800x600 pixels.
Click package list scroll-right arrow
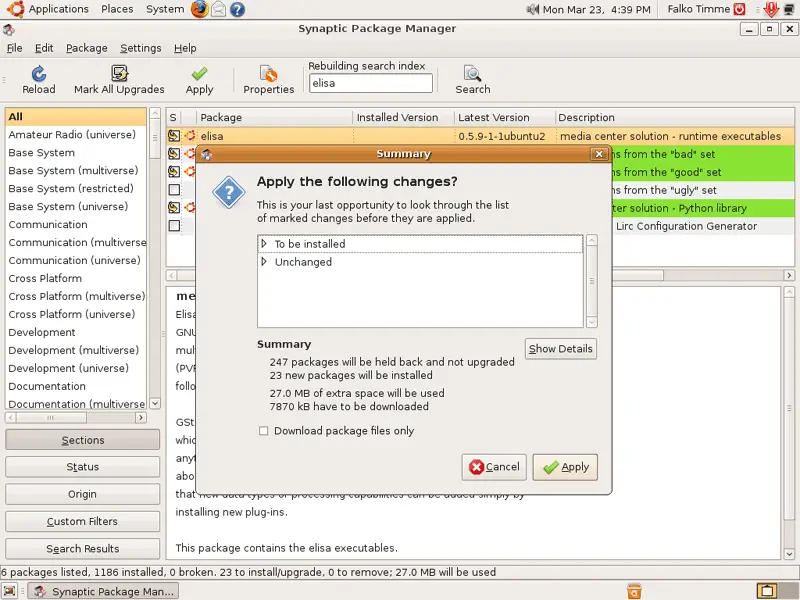pyautogui.click(x=789, y=276)
